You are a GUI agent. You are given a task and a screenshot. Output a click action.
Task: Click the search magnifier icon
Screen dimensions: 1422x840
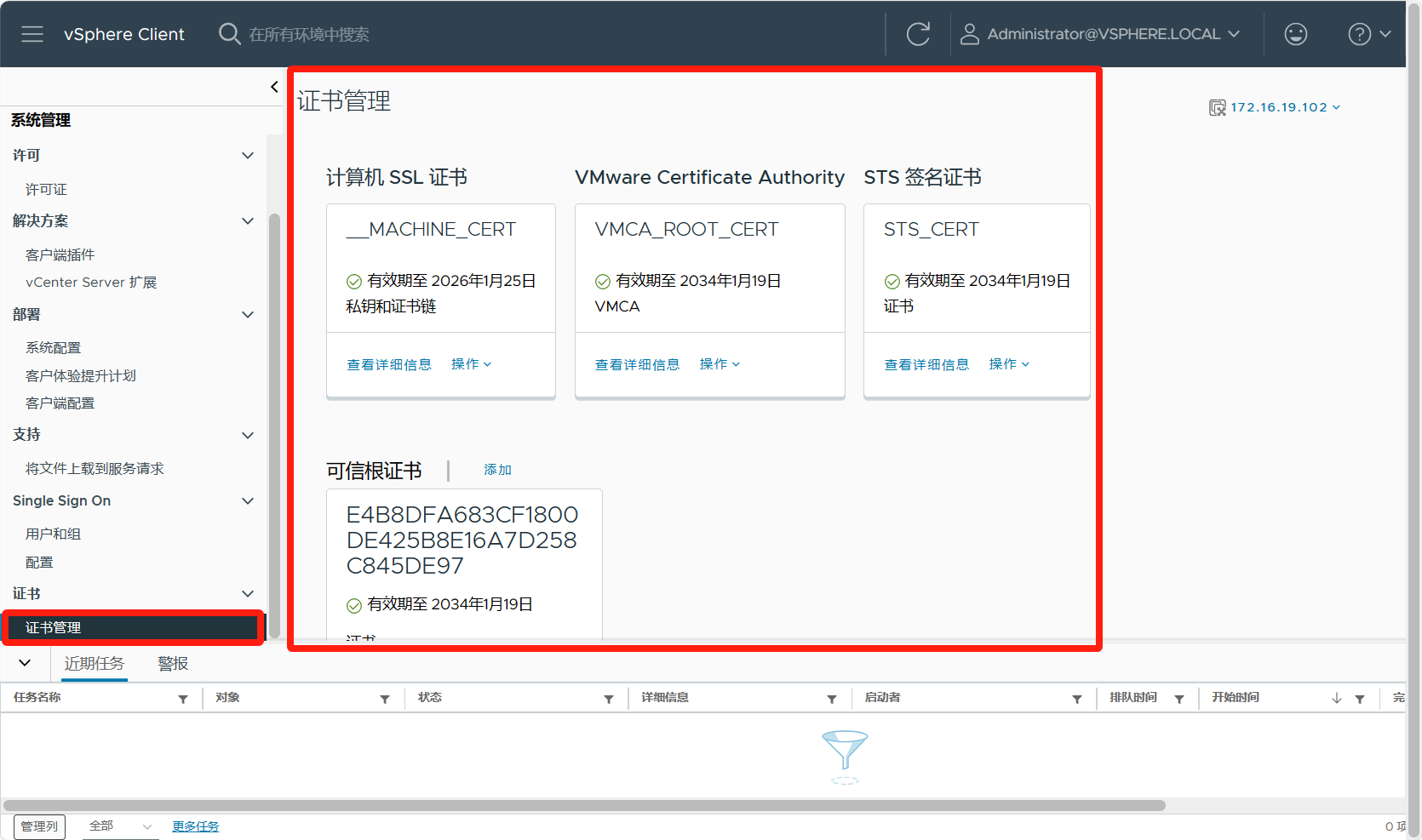click(x=229, y=34)
